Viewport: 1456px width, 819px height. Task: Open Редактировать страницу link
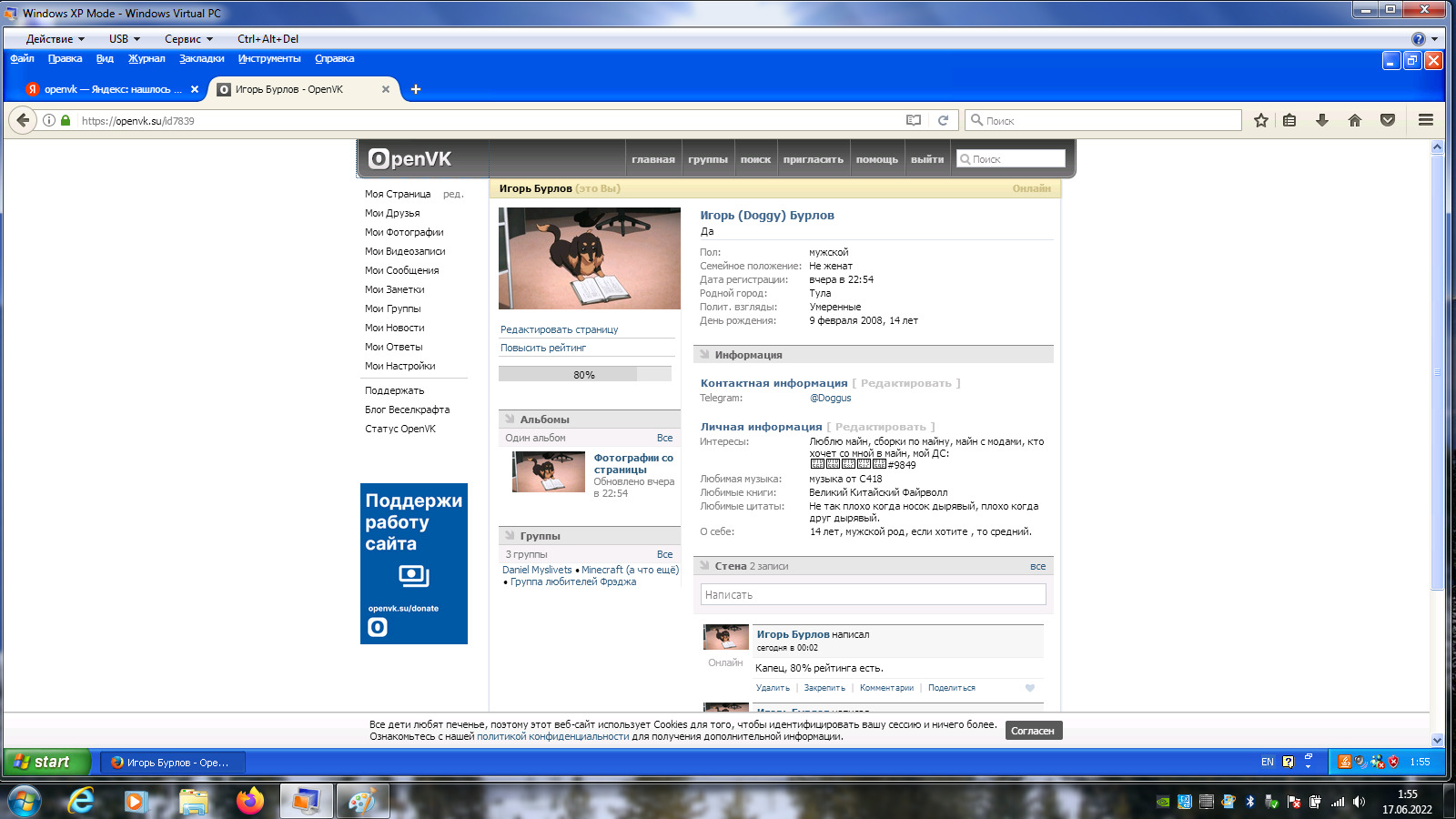tap(559, 329)
